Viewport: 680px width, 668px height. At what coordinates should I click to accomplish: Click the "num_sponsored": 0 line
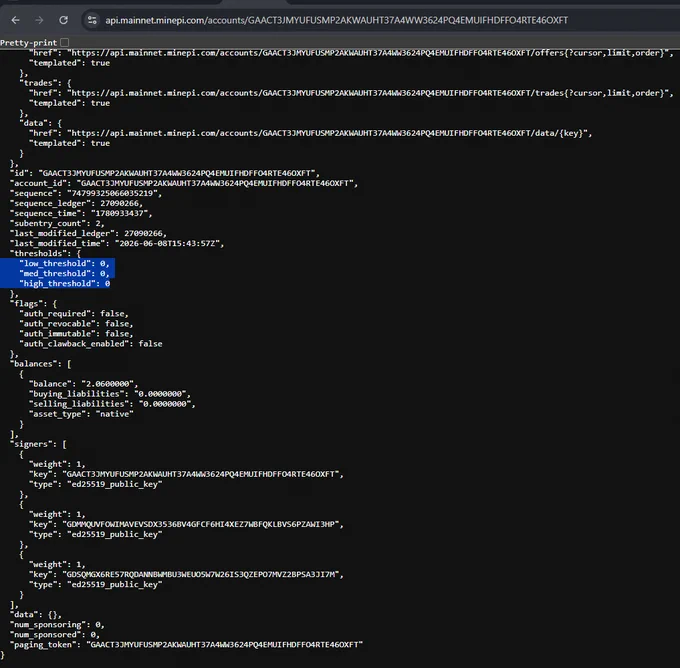(x=55, y=635)
